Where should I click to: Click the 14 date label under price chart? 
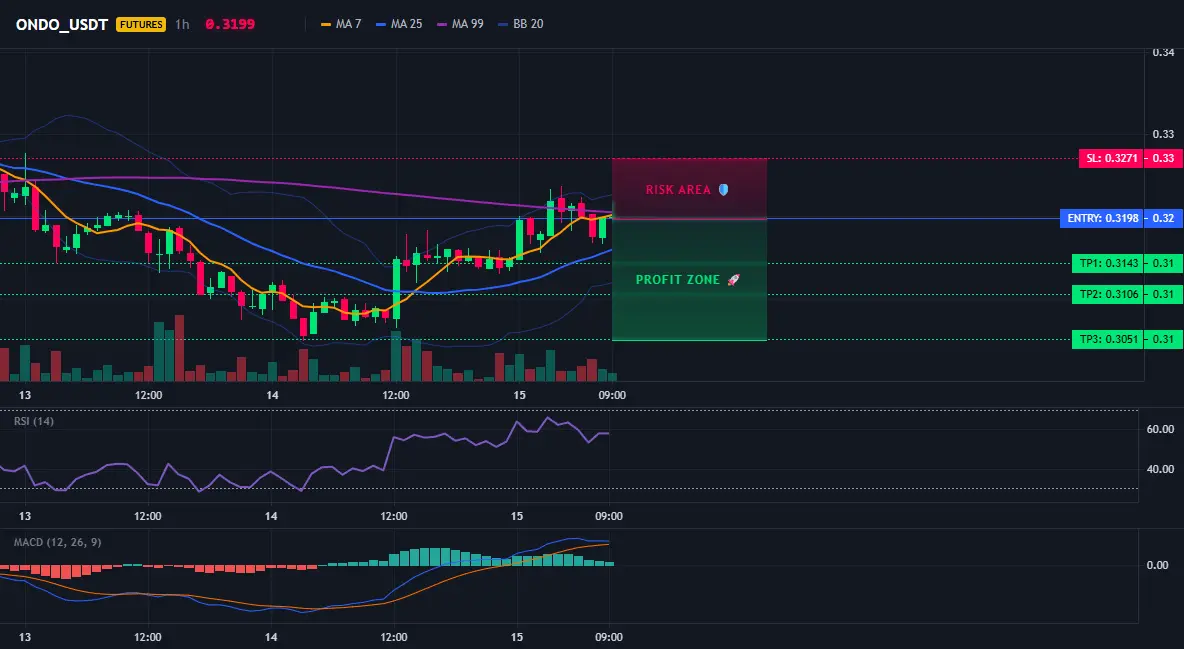(273, 395)
